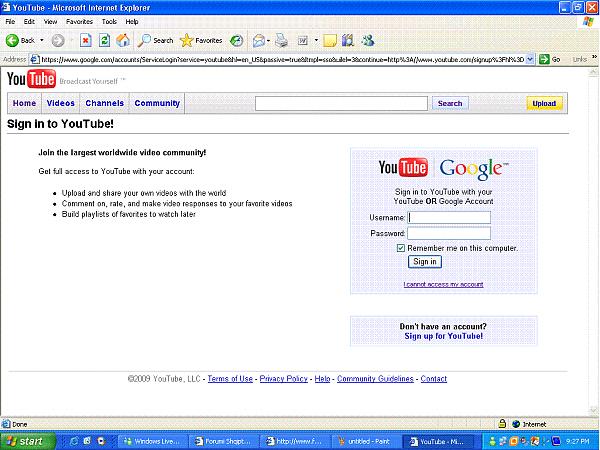The height and width of the screenshot is (450, 600).
Task: Open the Edit menu
Action: coord(29,21)
